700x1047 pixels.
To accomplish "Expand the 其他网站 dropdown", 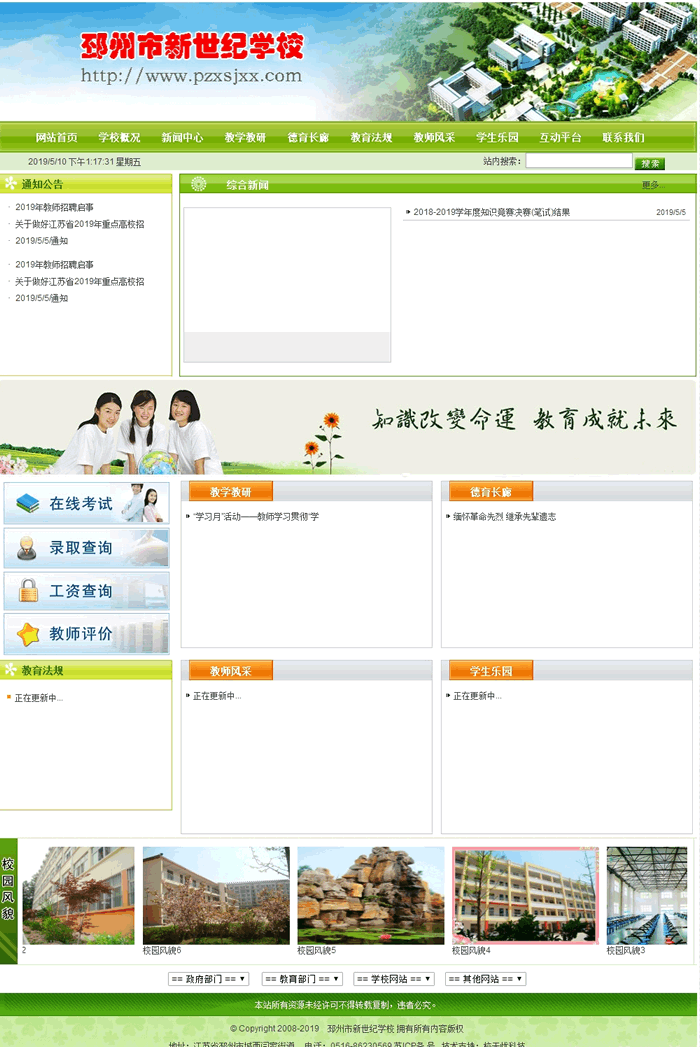I will coord(486,979).
